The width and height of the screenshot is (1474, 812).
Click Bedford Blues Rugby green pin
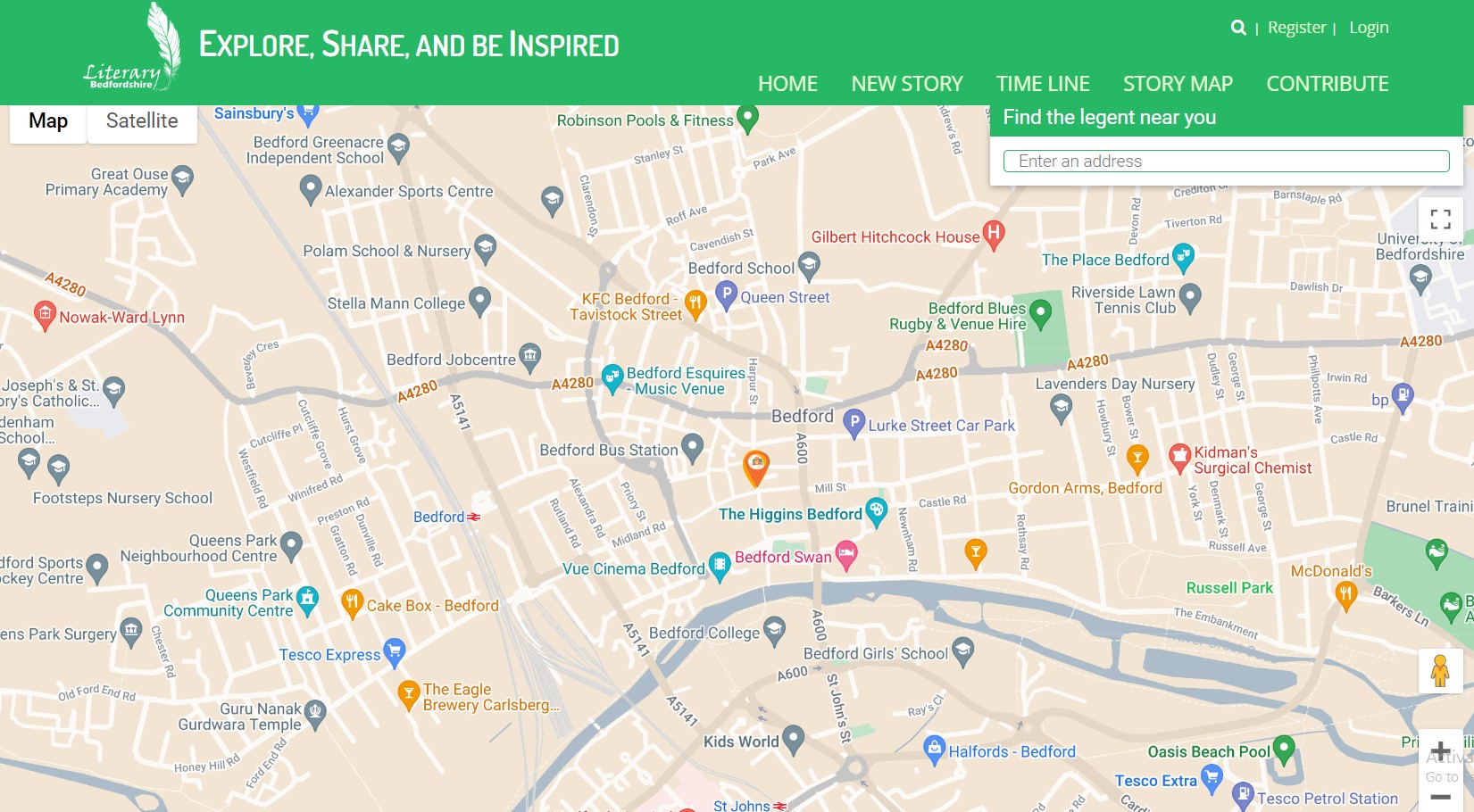[x=1040, y=313]
